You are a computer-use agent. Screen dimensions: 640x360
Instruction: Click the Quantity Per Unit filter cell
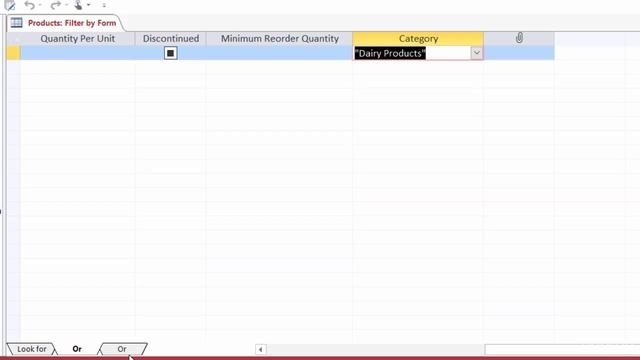point(78,53)
